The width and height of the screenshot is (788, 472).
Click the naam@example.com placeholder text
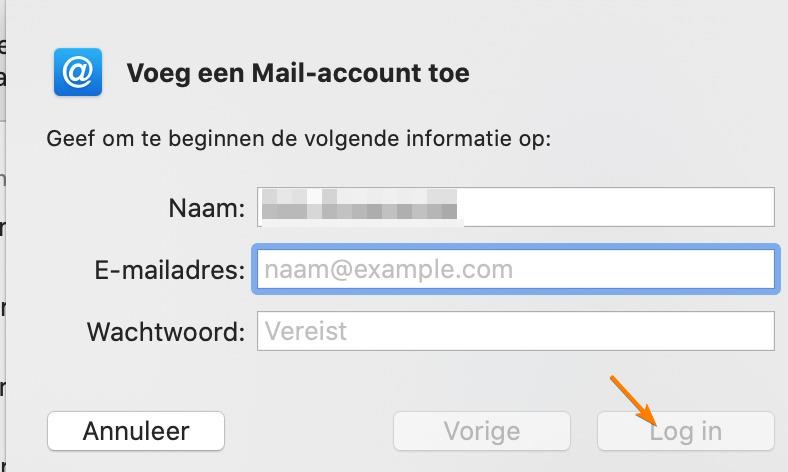pos(388,269)
